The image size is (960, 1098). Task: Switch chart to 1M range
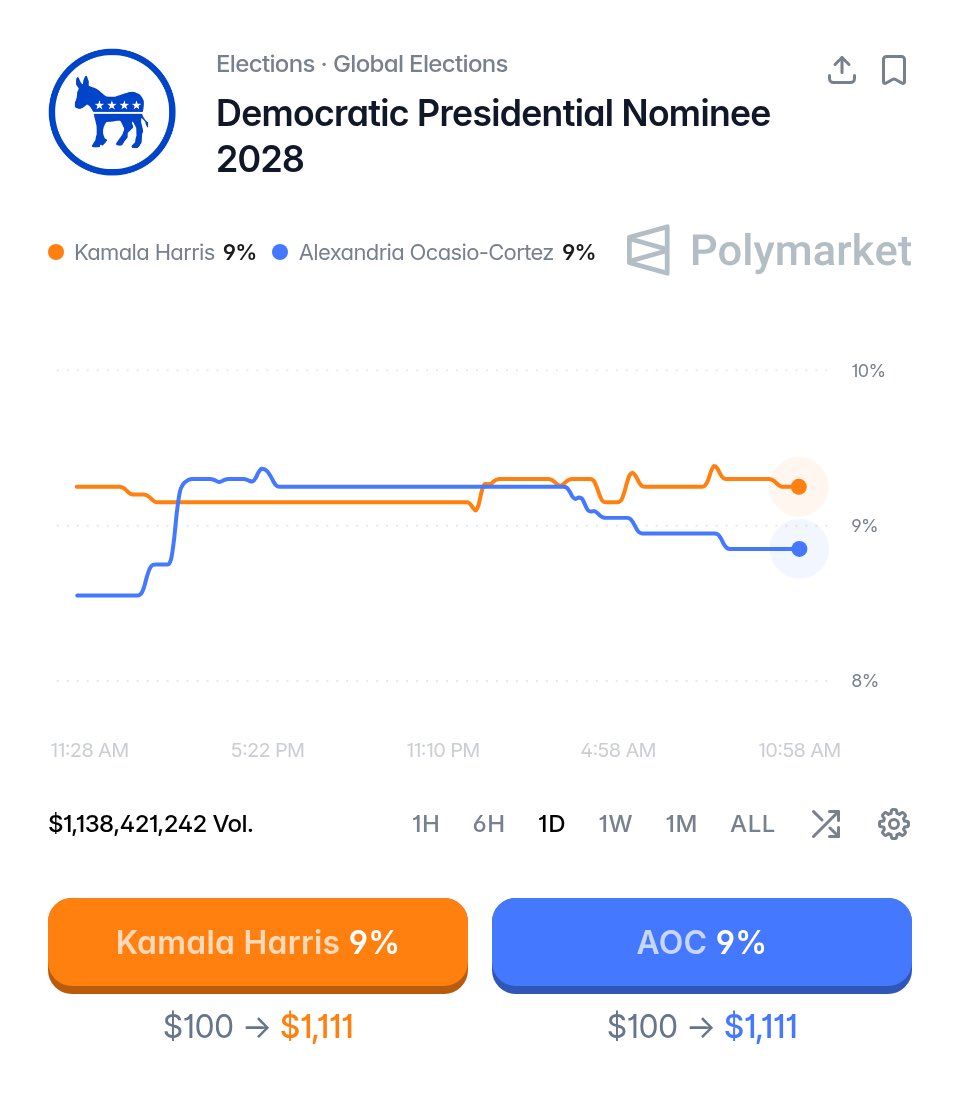pos(681,824)
